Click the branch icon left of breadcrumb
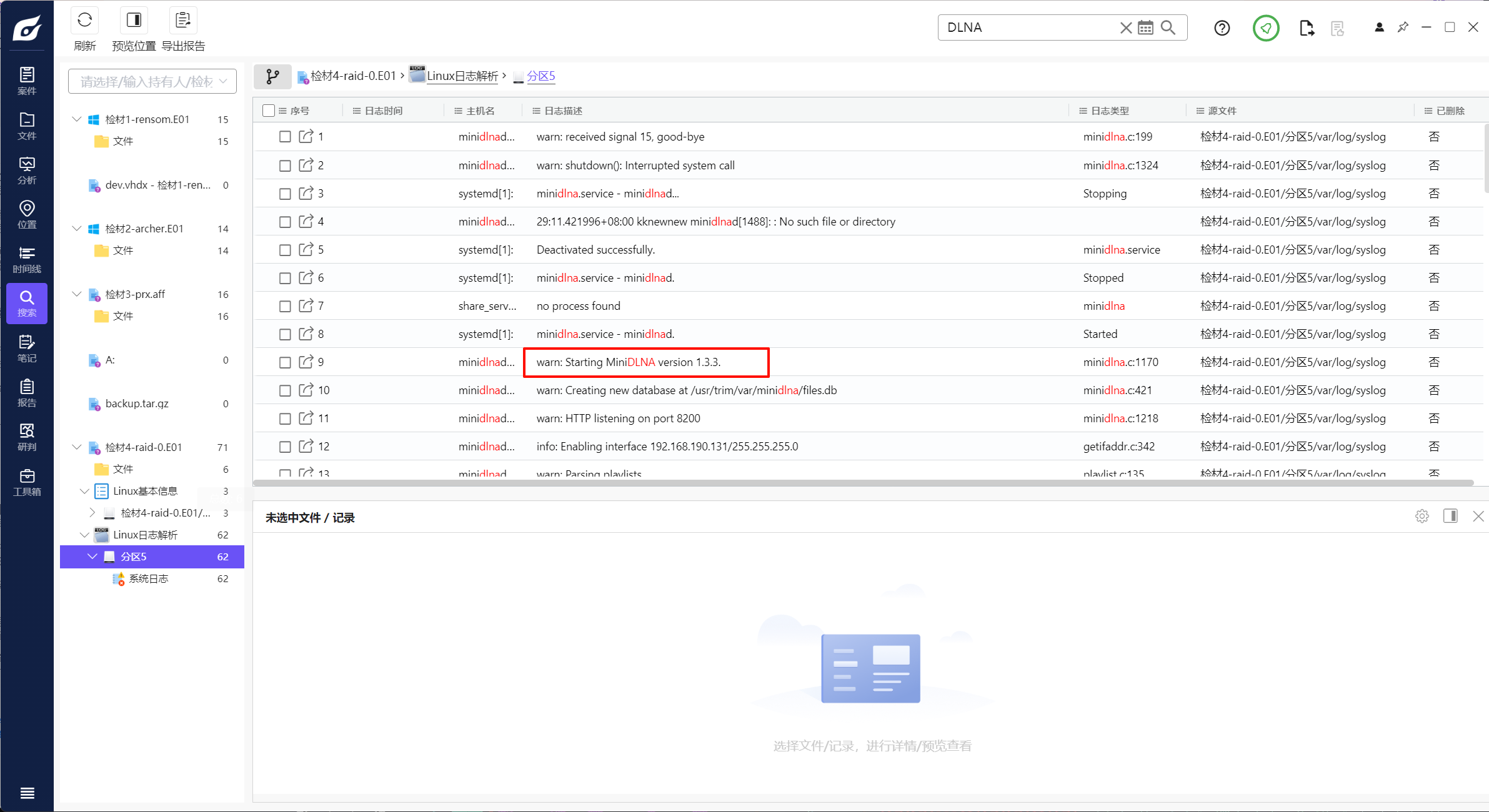 272,76
